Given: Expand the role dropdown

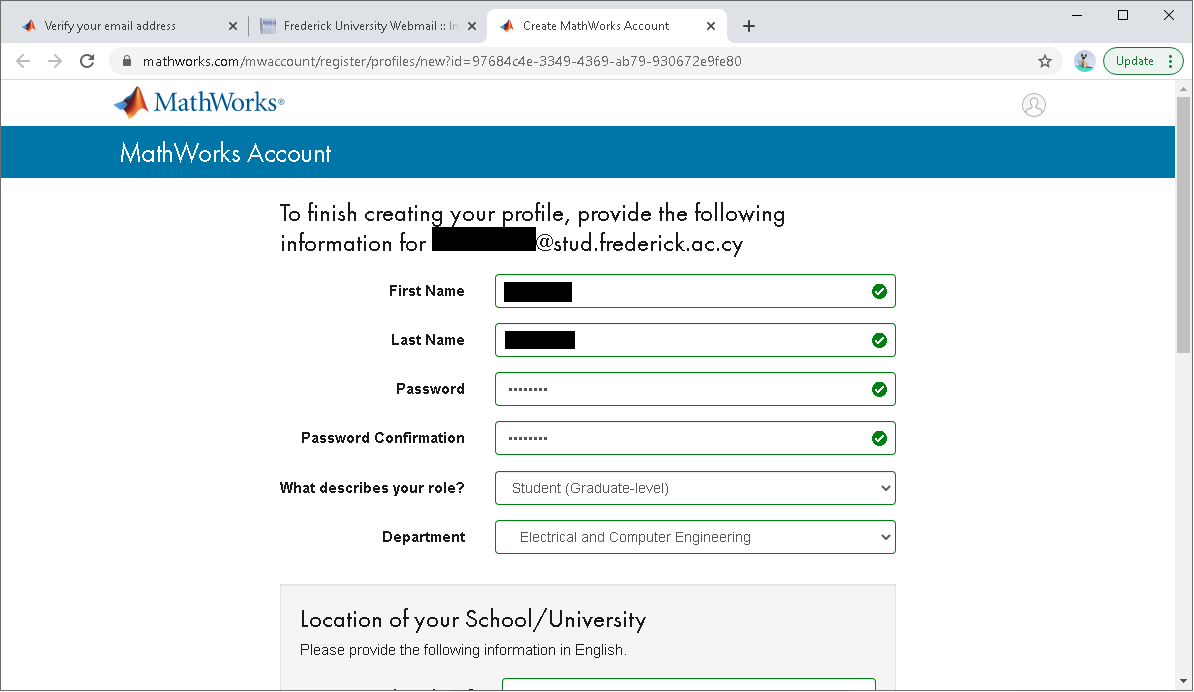Looking at the screenshot, I should pos(695,488).
